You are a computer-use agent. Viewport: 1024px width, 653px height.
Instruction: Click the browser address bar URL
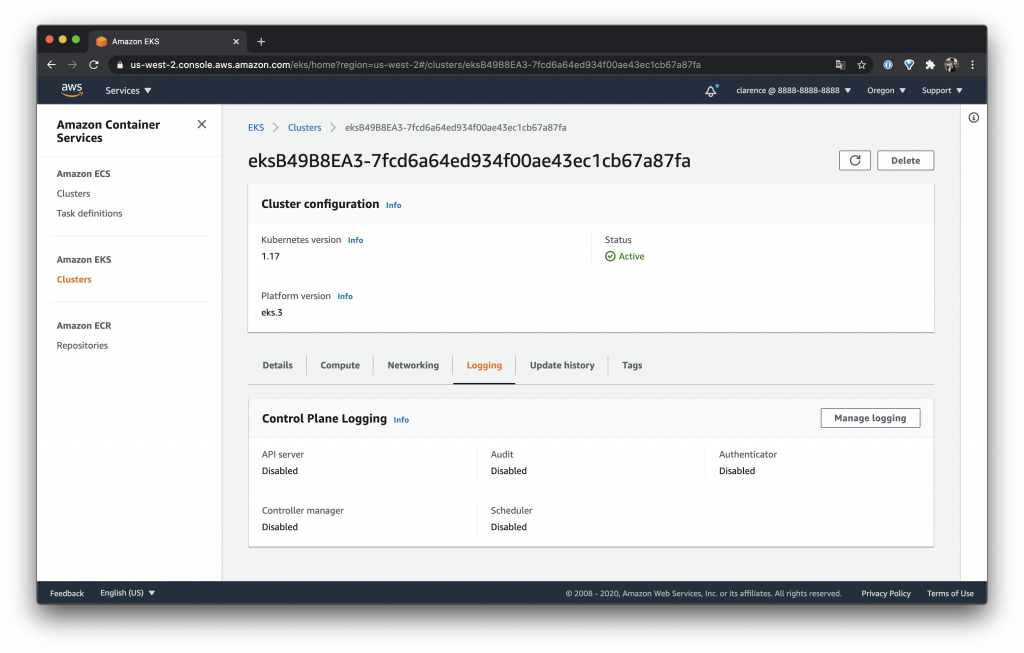tap(415, 65)
